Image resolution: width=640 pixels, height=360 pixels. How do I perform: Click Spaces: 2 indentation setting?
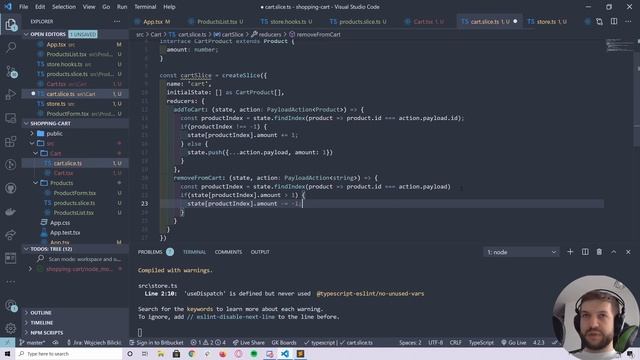coord(410,342)
